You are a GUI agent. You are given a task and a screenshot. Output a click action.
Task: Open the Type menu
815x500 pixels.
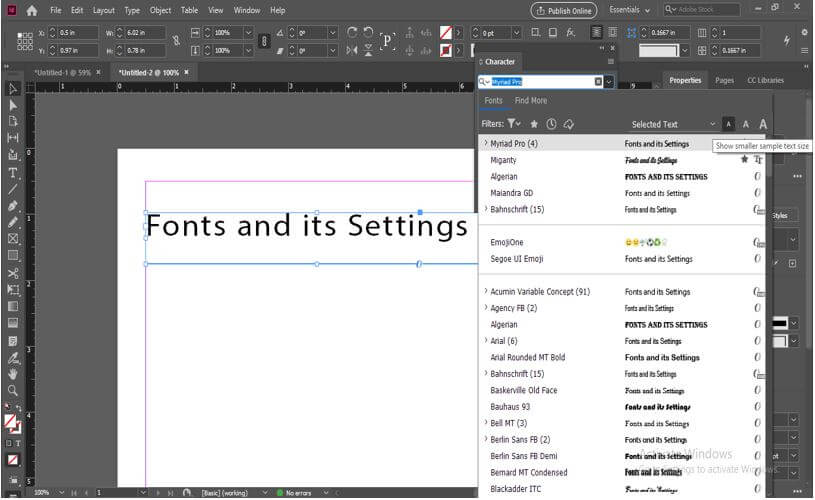pyautogui.click(x=132, y=10)
